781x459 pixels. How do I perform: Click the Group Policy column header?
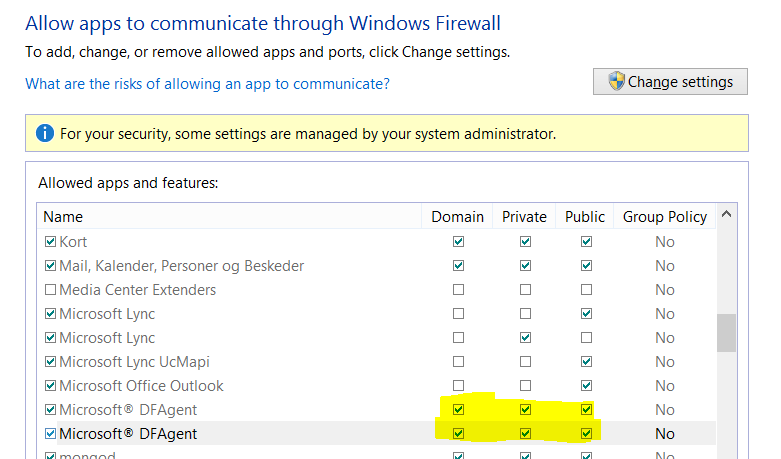[664, 216]
